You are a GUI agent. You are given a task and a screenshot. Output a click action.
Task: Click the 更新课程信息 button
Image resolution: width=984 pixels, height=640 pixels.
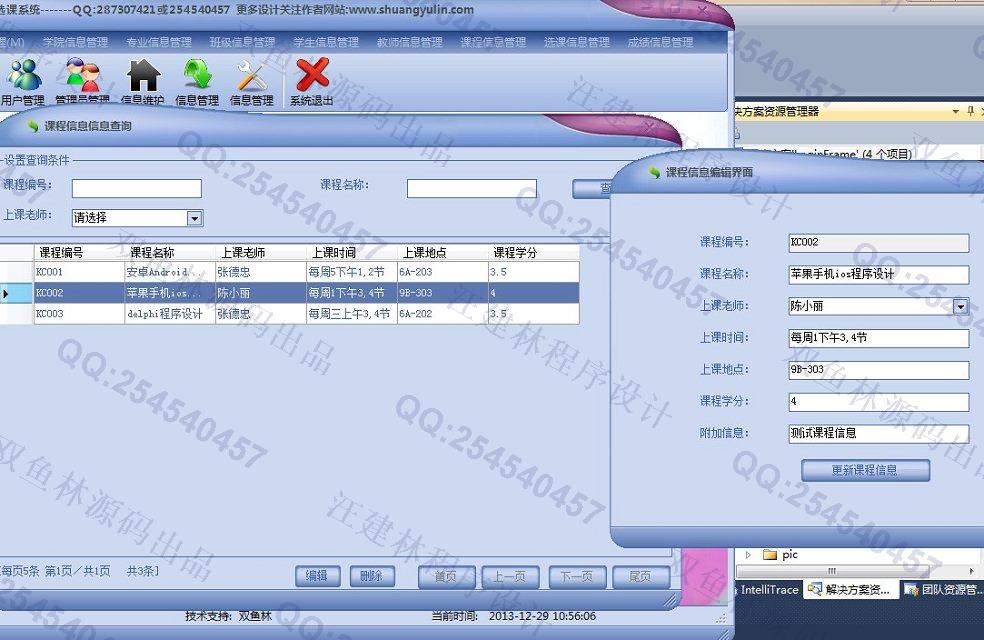865,470
